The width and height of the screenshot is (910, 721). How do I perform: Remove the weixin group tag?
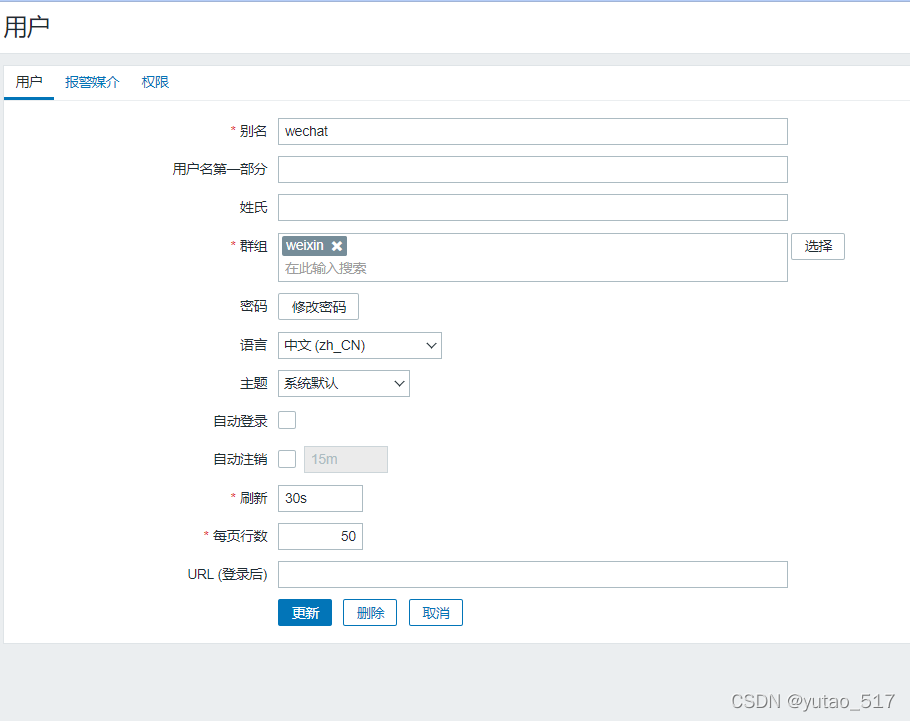(338, 246)
